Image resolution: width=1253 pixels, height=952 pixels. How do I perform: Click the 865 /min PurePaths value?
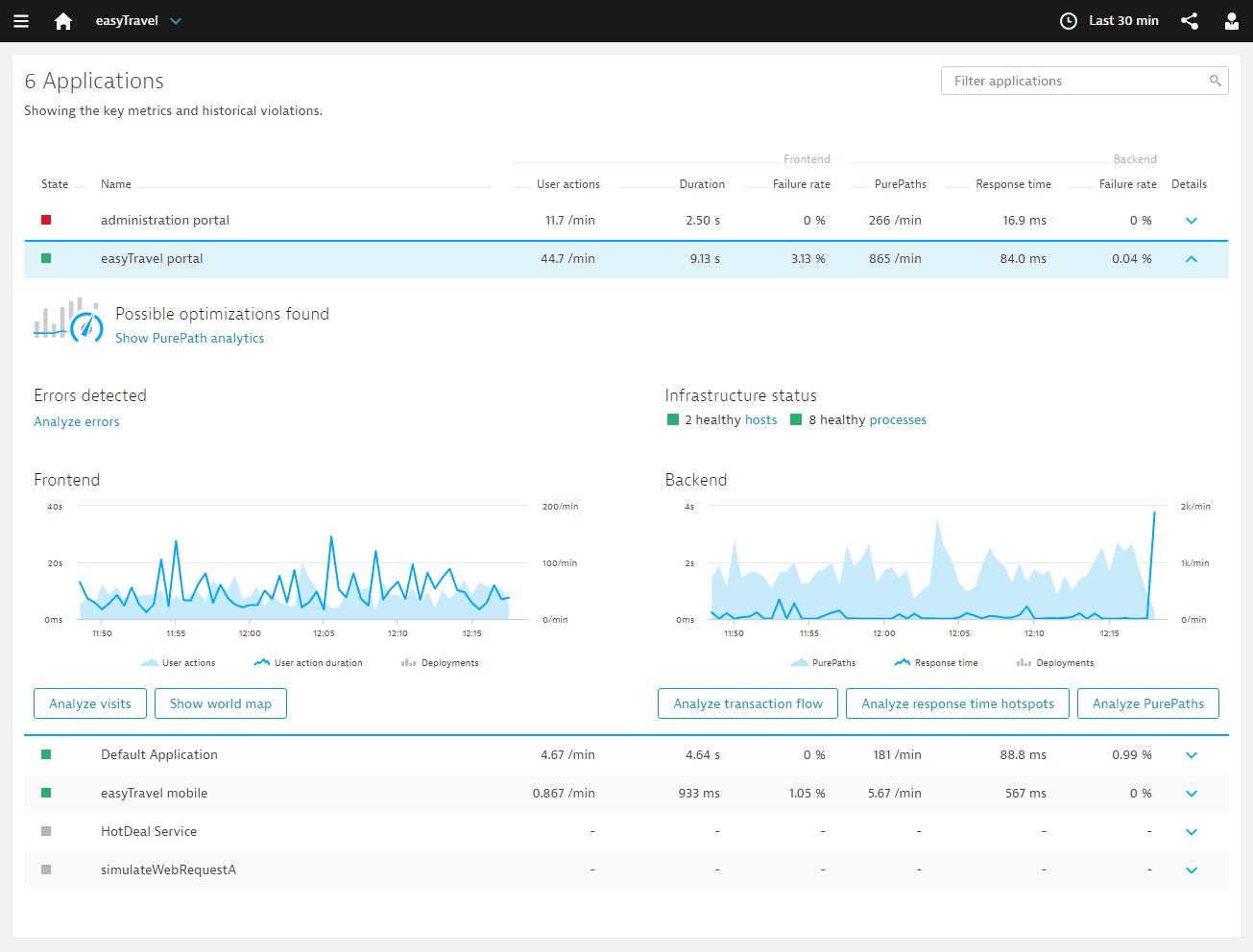895,258
